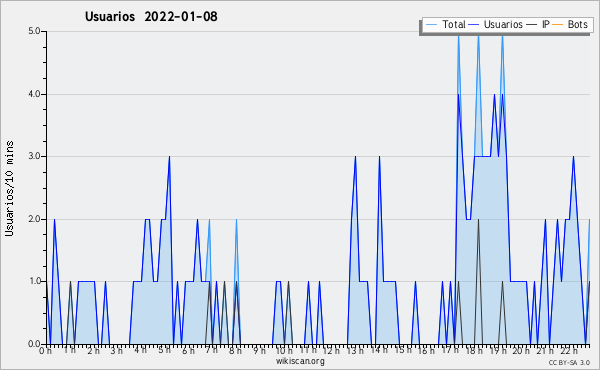Click the x-axis label '0 h'
Screen dimensions: 600x370
[x=45, y=350]
